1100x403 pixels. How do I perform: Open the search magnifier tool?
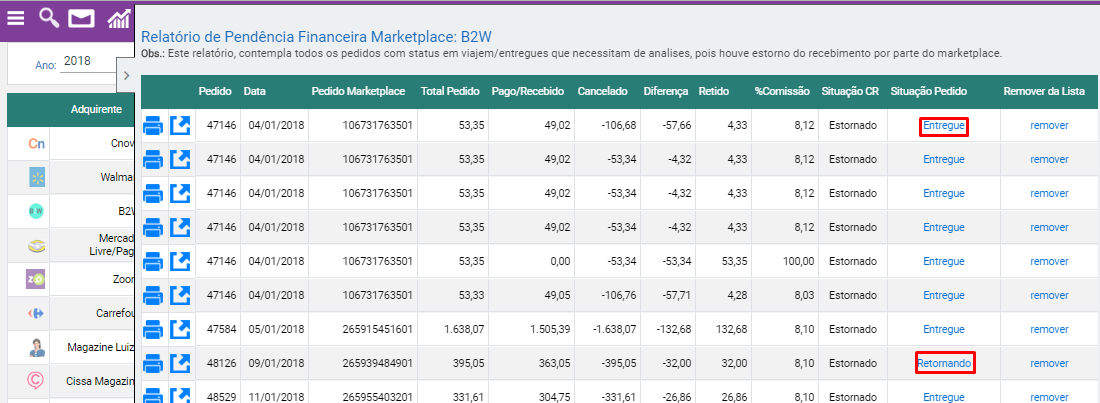48,18
